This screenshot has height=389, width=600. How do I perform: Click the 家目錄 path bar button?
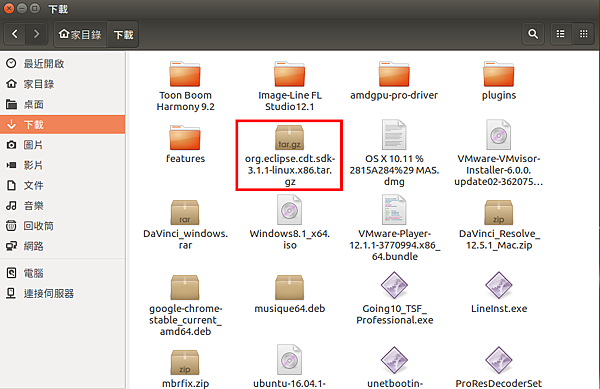point(80,34)
